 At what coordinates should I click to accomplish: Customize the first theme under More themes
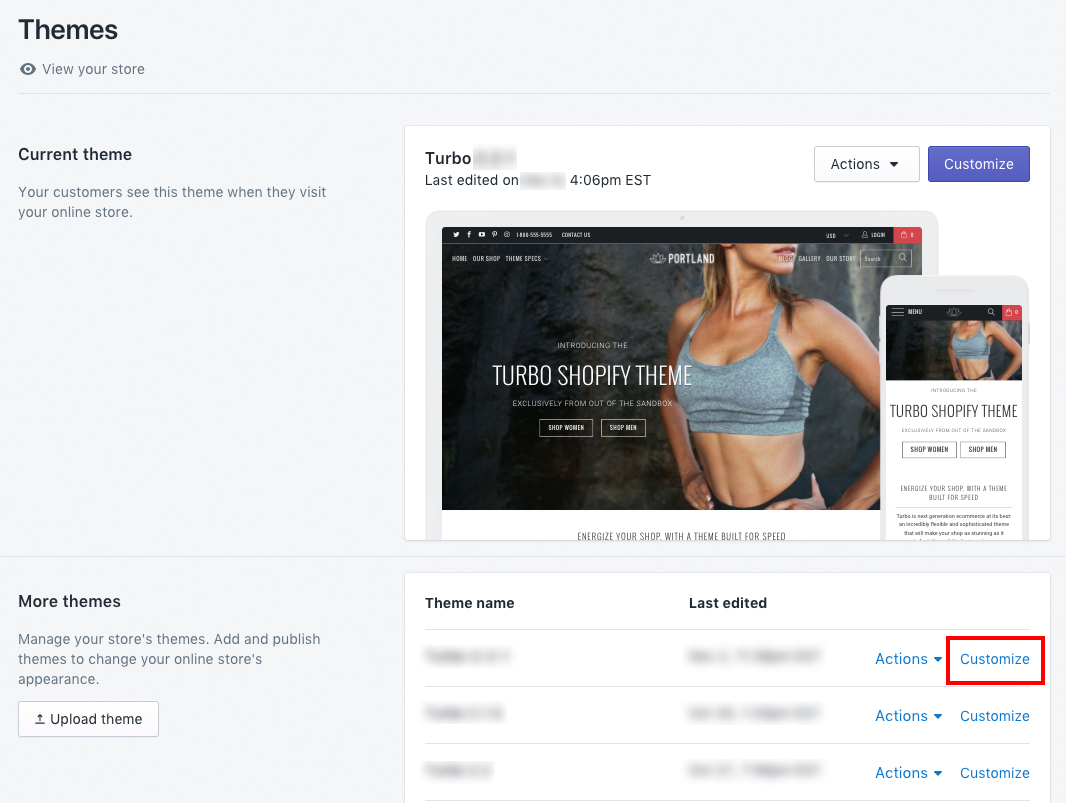click(994, 659)
